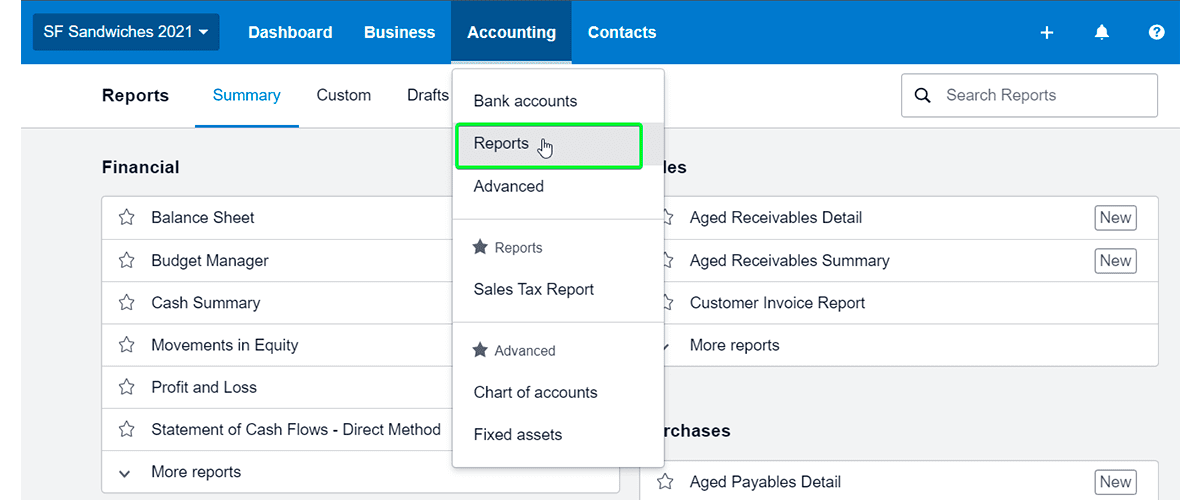The width and height of the screenshot is (1201, 500).
Task: Open the Budget Manager report
Action: click(210, 260)
